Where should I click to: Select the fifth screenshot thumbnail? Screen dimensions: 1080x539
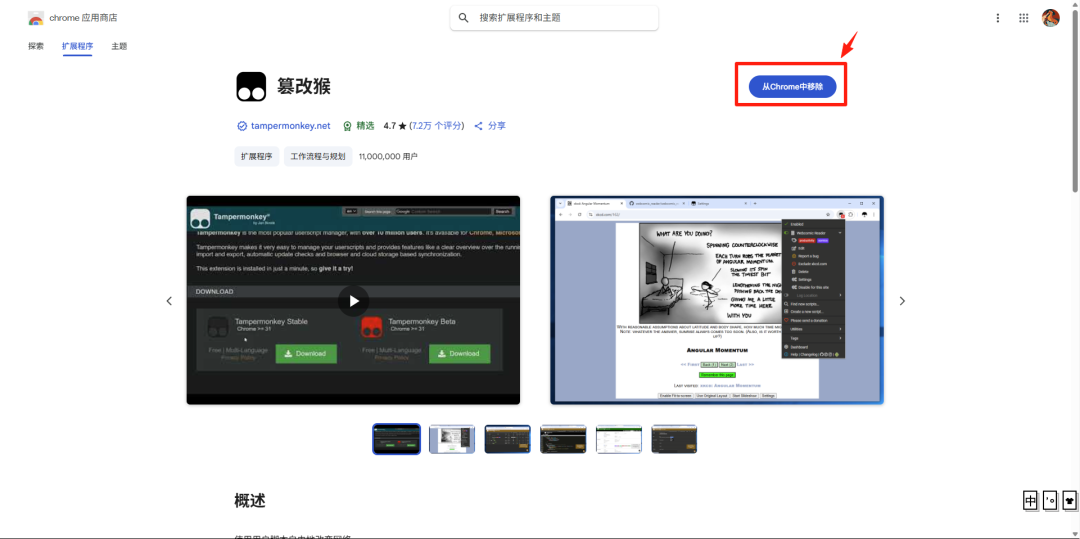619,439
